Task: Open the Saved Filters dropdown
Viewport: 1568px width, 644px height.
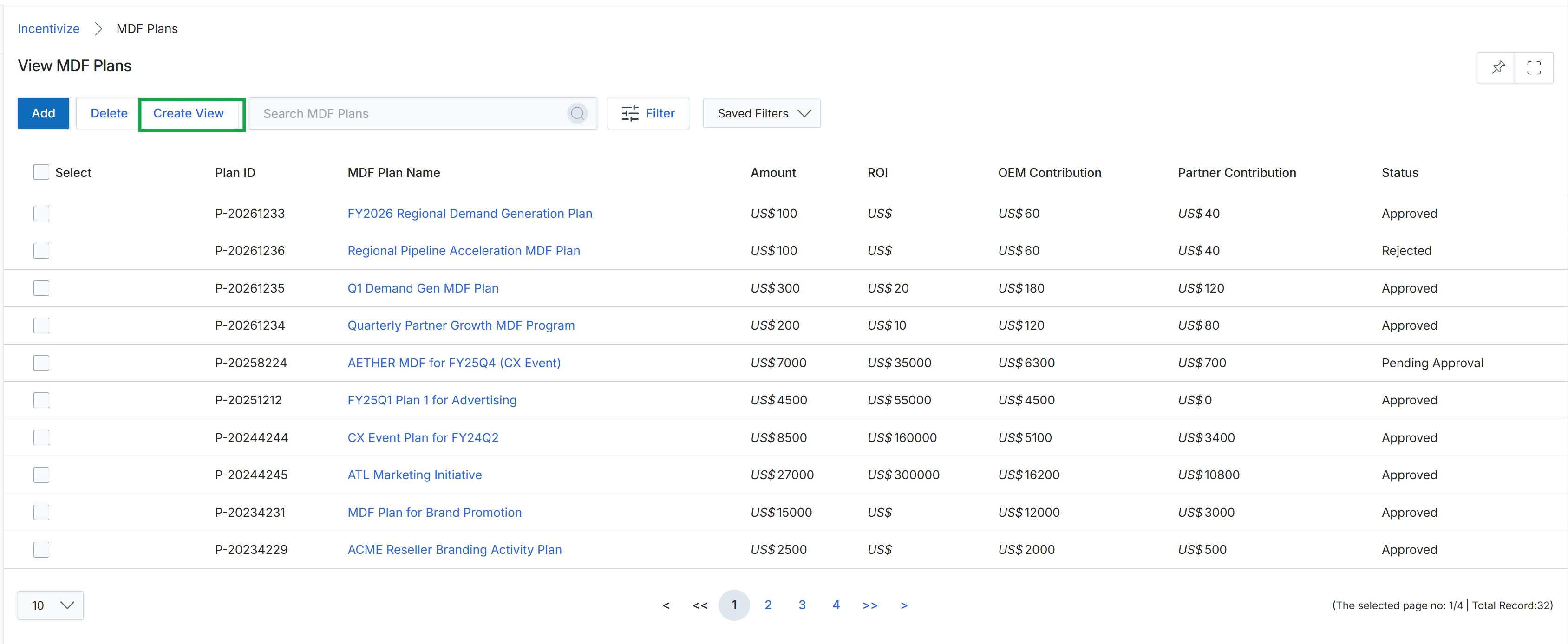Action: point(762,113)
